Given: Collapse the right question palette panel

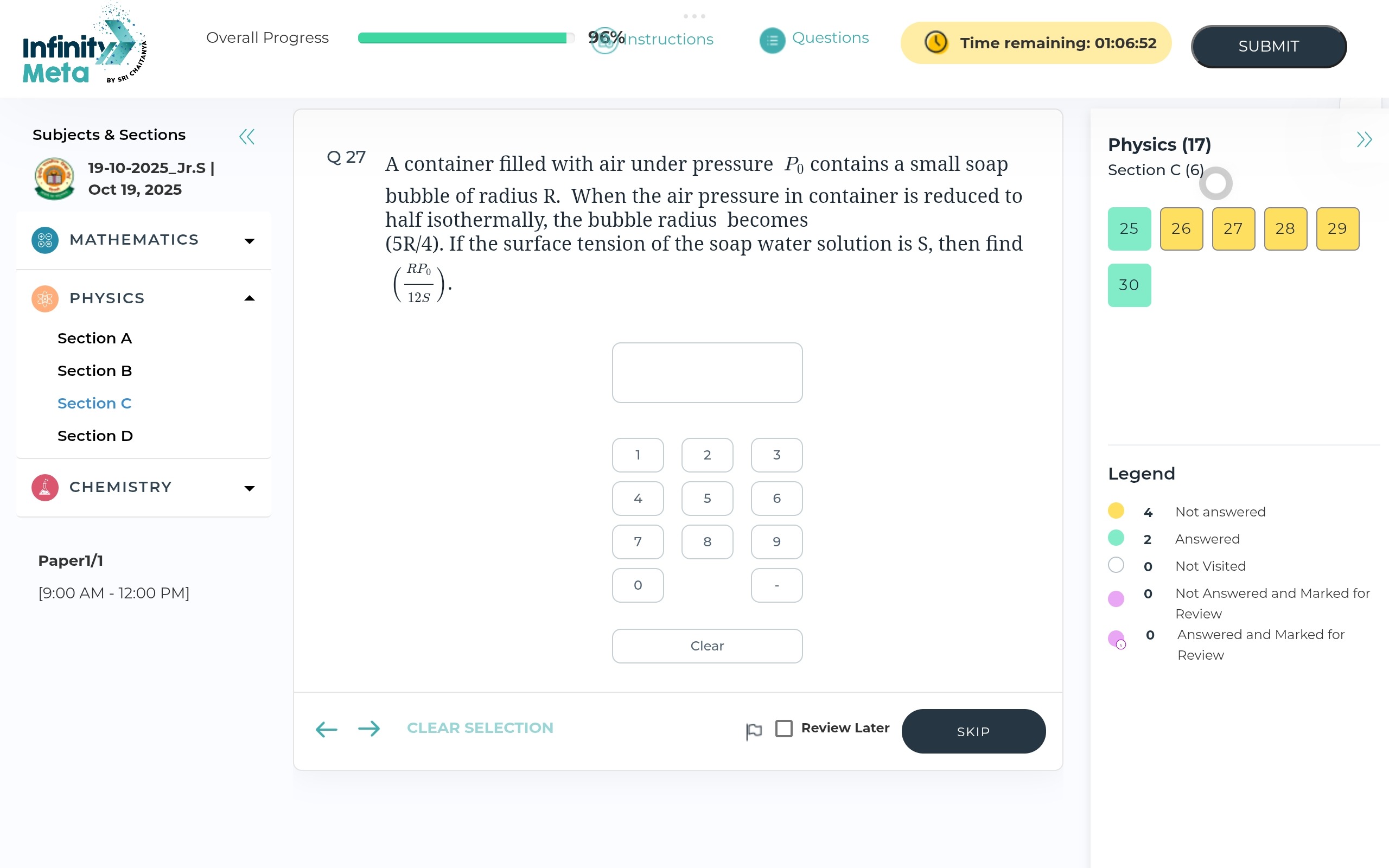Looking at the screenshot, I should point(1363,139).
